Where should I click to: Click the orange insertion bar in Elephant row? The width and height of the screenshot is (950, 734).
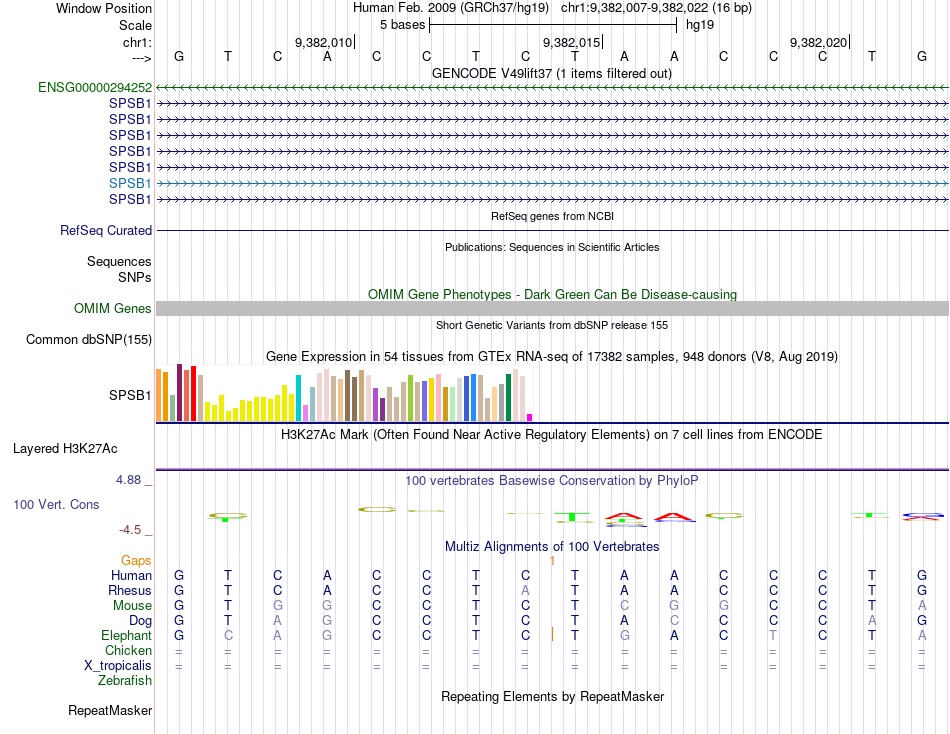point(552,635)
